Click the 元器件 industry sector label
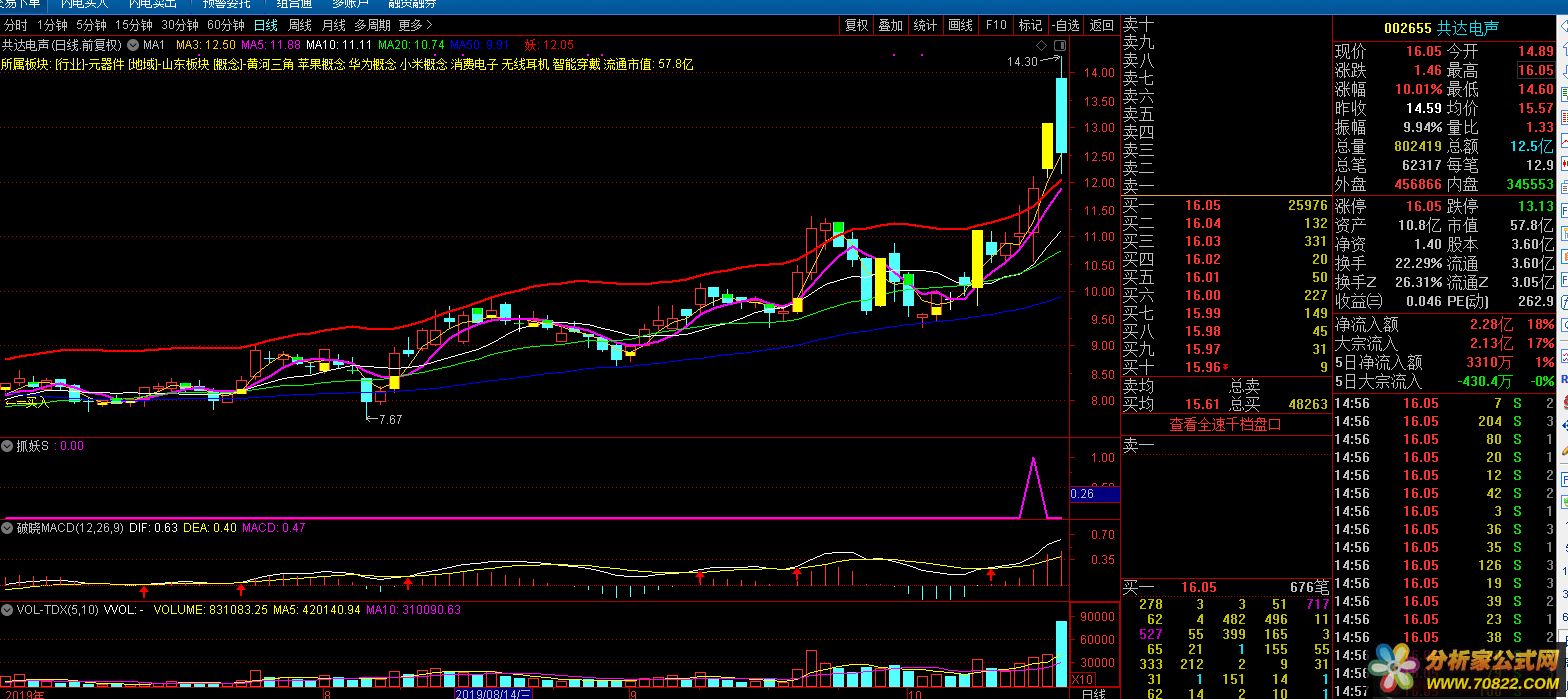Screen dimensions: 1568x699 pos(105,64)
